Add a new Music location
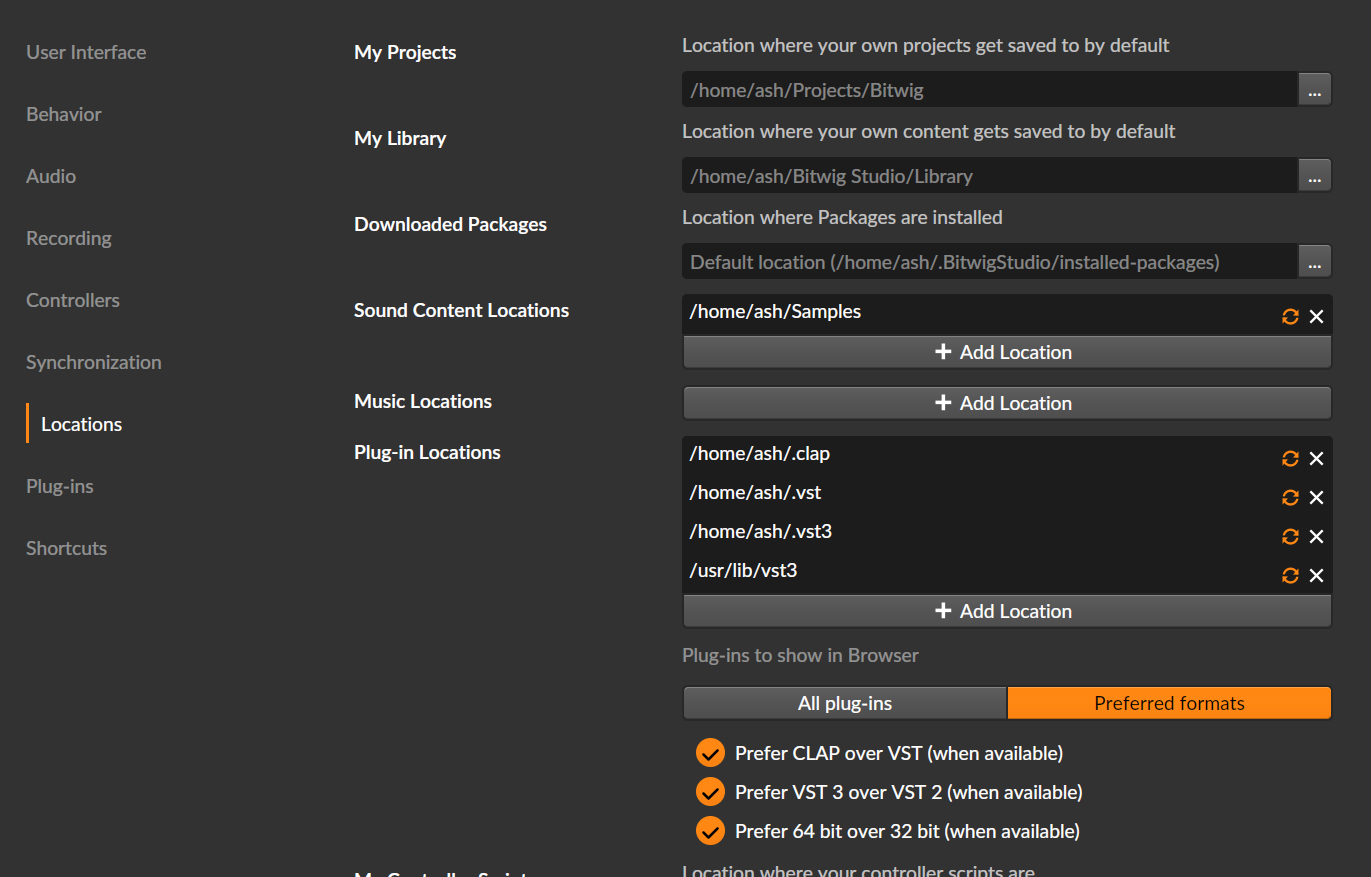The image size is (1371, 877). [x=1006, y=403]
